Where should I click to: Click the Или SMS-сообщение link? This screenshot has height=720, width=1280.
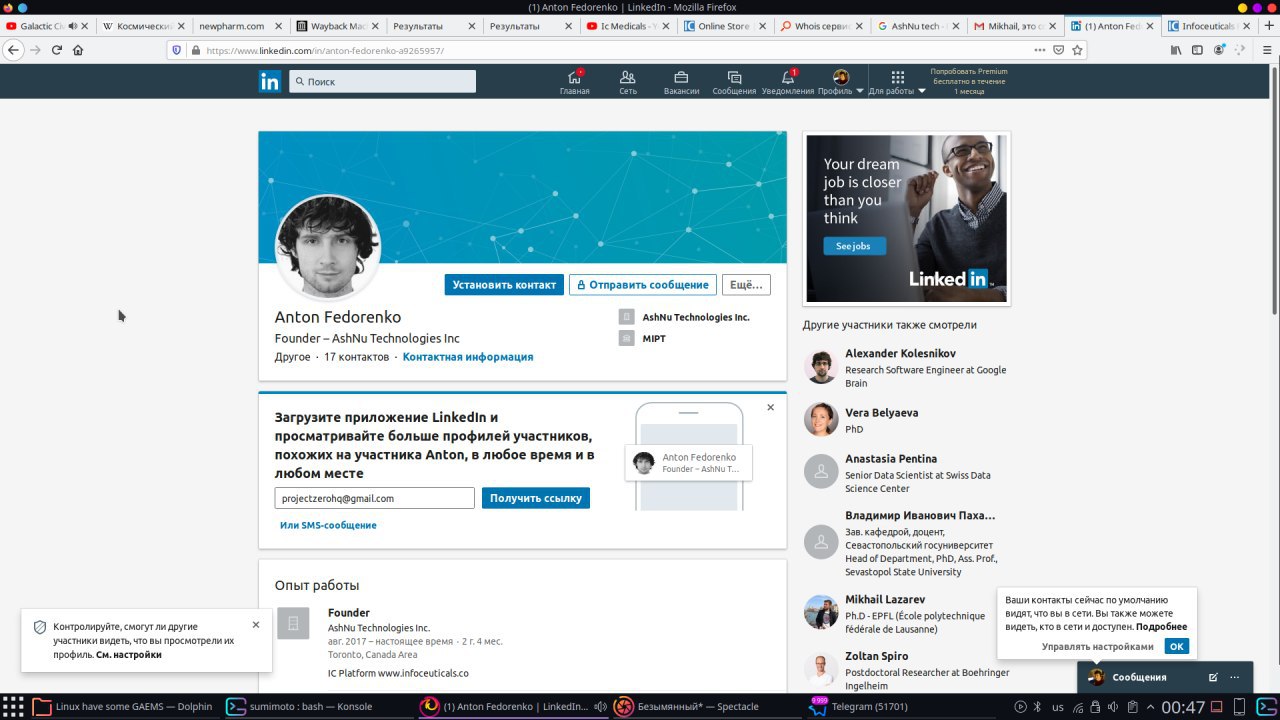[328, 525]
